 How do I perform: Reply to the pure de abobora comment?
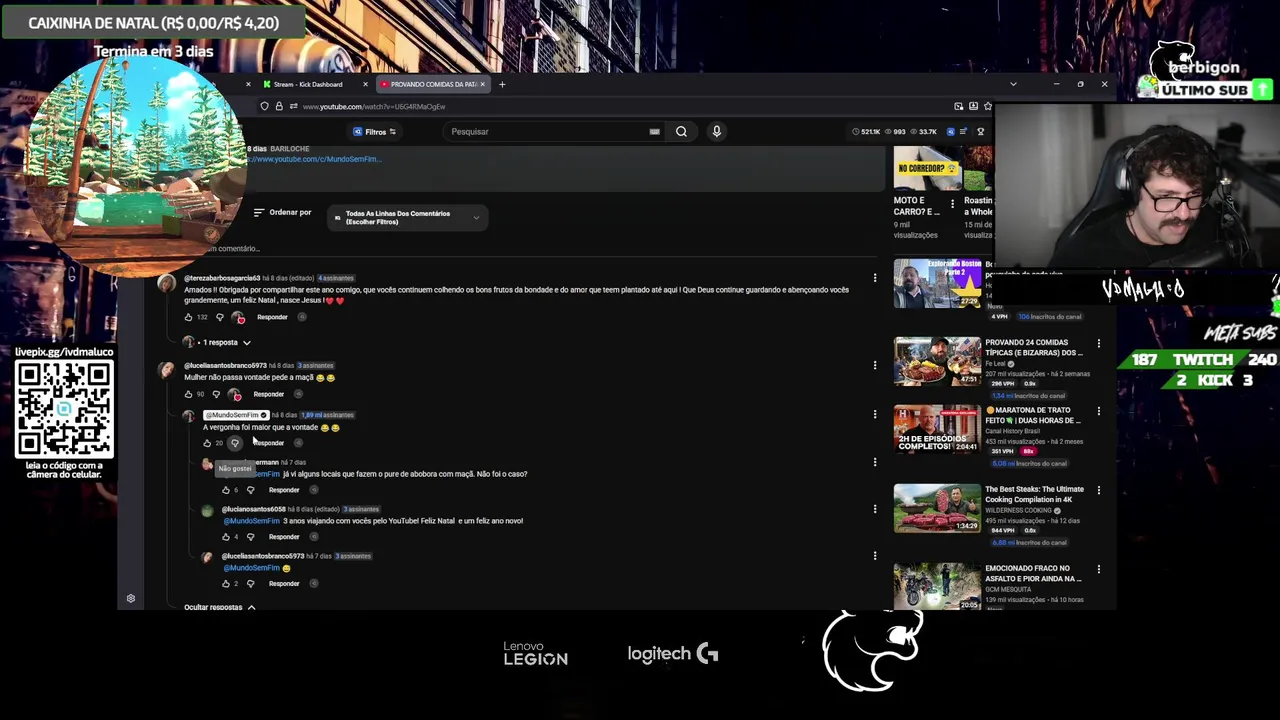point(284,490)
